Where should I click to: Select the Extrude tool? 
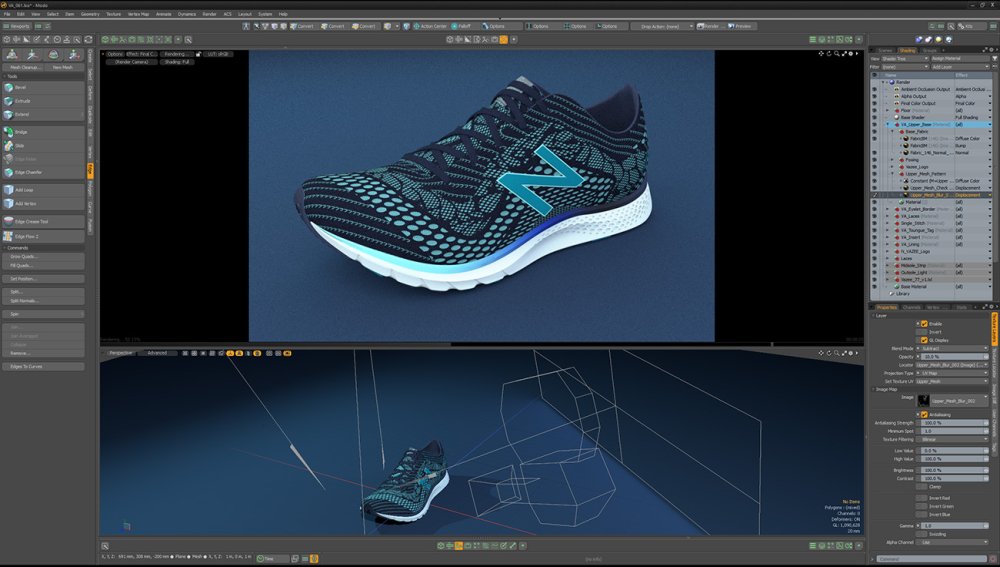(43, 101)
